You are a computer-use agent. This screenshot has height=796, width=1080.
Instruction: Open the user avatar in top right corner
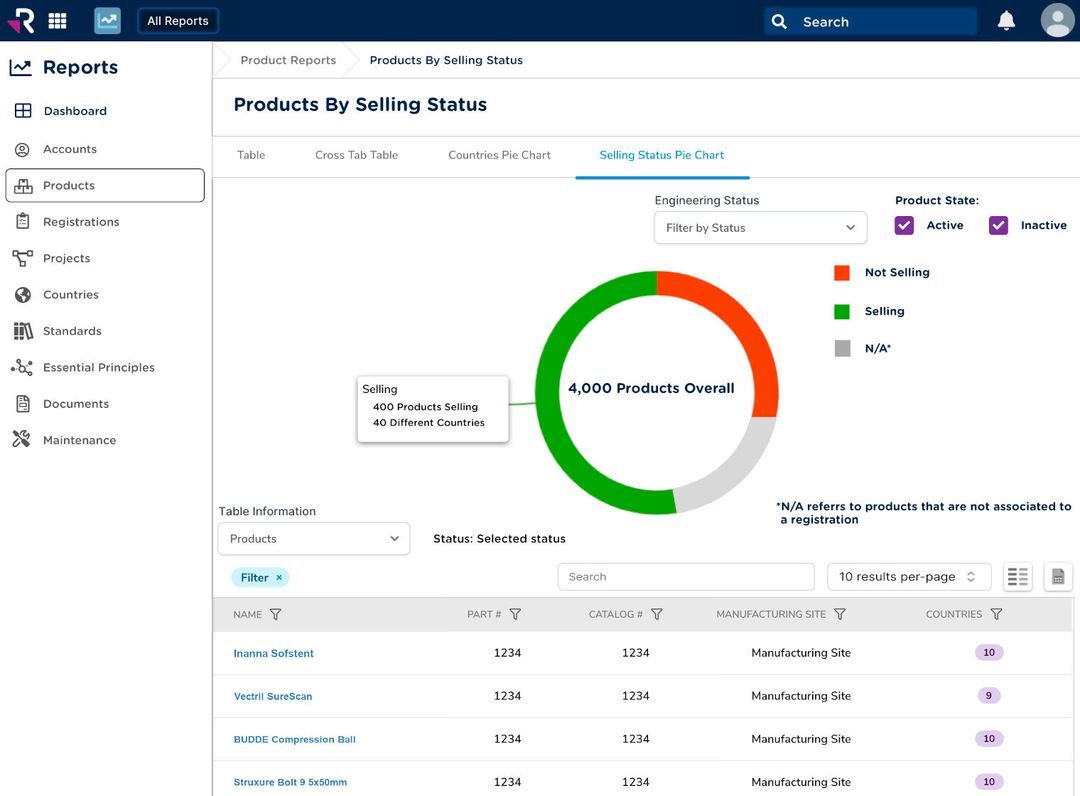[1057, 19]
